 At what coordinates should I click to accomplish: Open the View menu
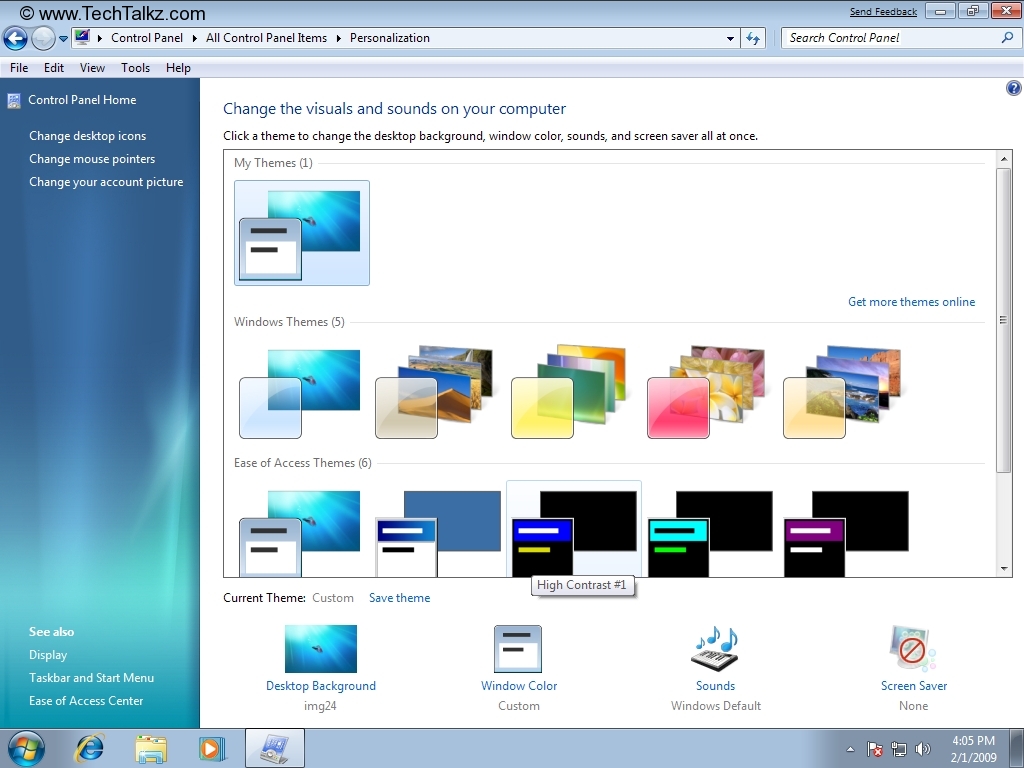coord(92,68)
